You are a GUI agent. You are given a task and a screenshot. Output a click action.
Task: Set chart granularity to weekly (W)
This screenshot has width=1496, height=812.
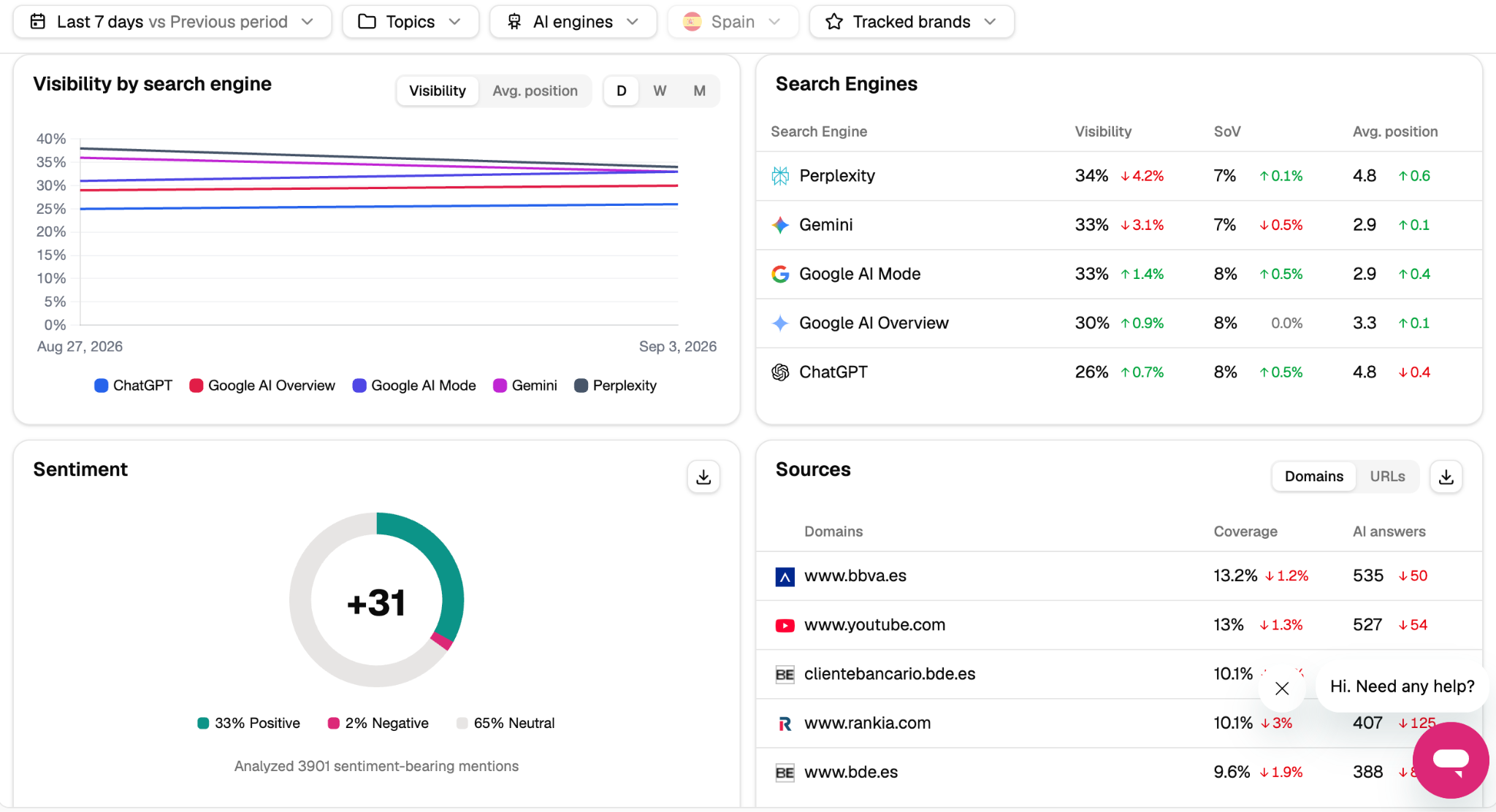click(x=660, y=91)
